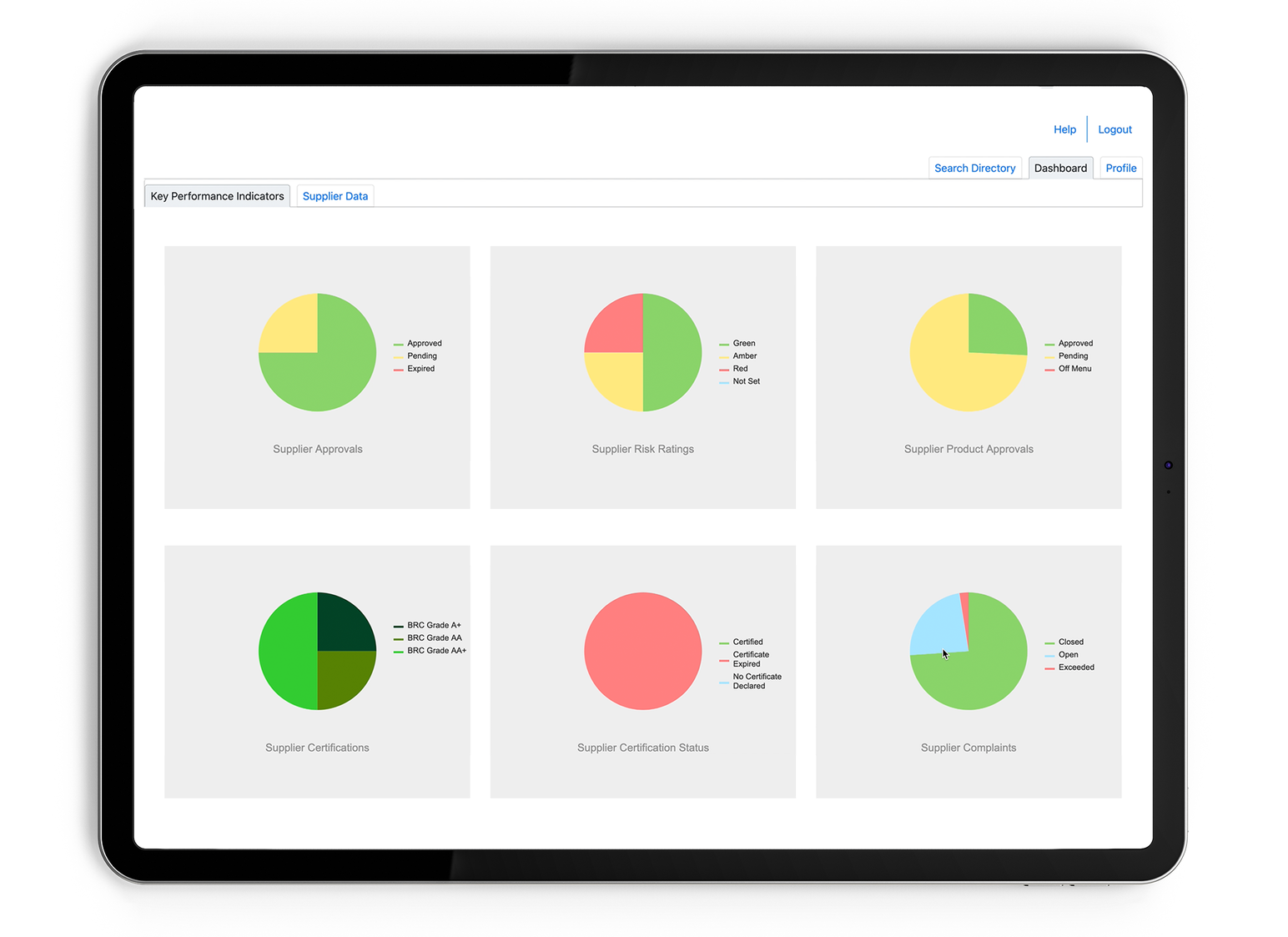
Task: Click the Supplier Certification Status pie chart
Action: [642, 651]
